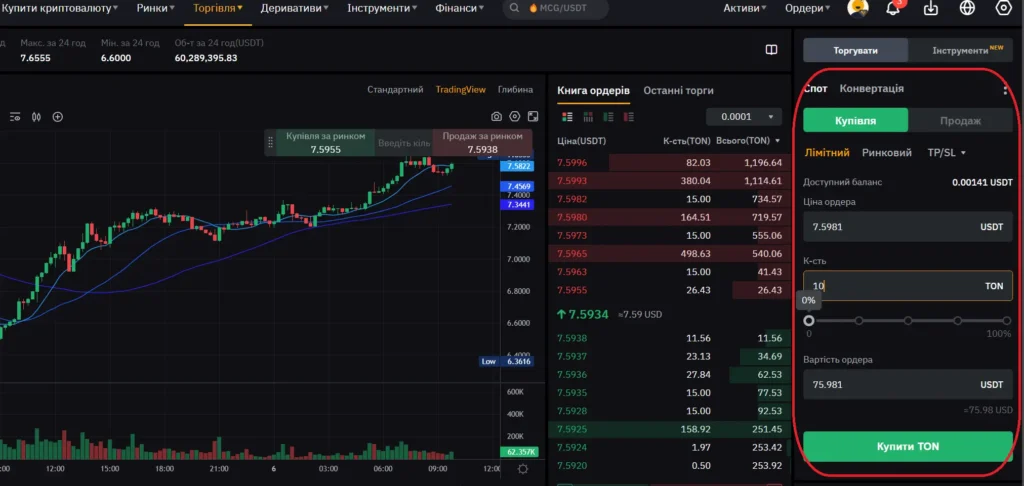Click the MCG/USDT search box

pyautogui.click(x=556, y=8)
